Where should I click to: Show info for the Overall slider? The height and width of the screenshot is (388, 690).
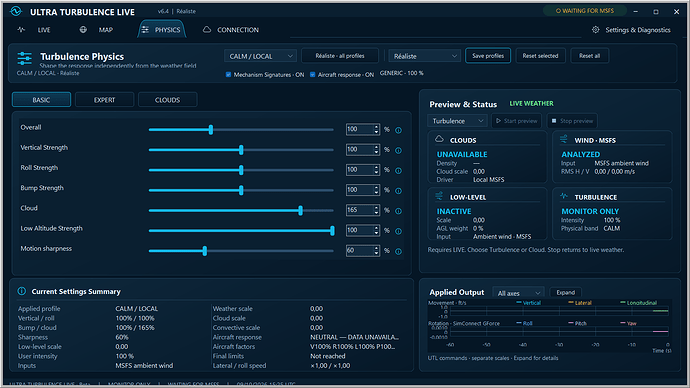[398, 130]
